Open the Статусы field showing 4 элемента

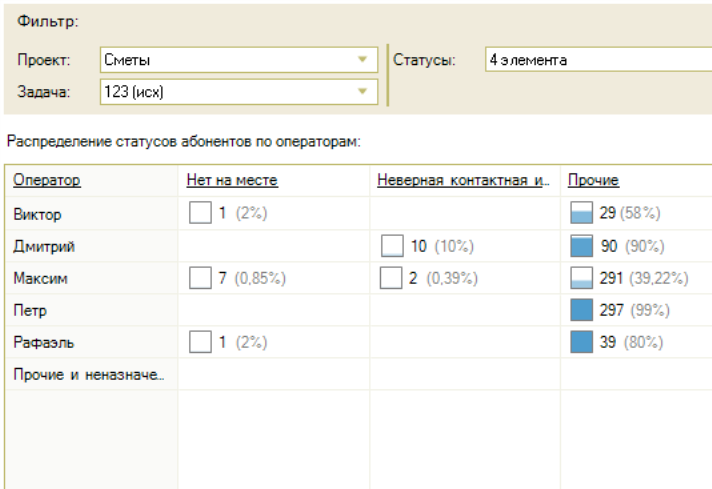597,60
